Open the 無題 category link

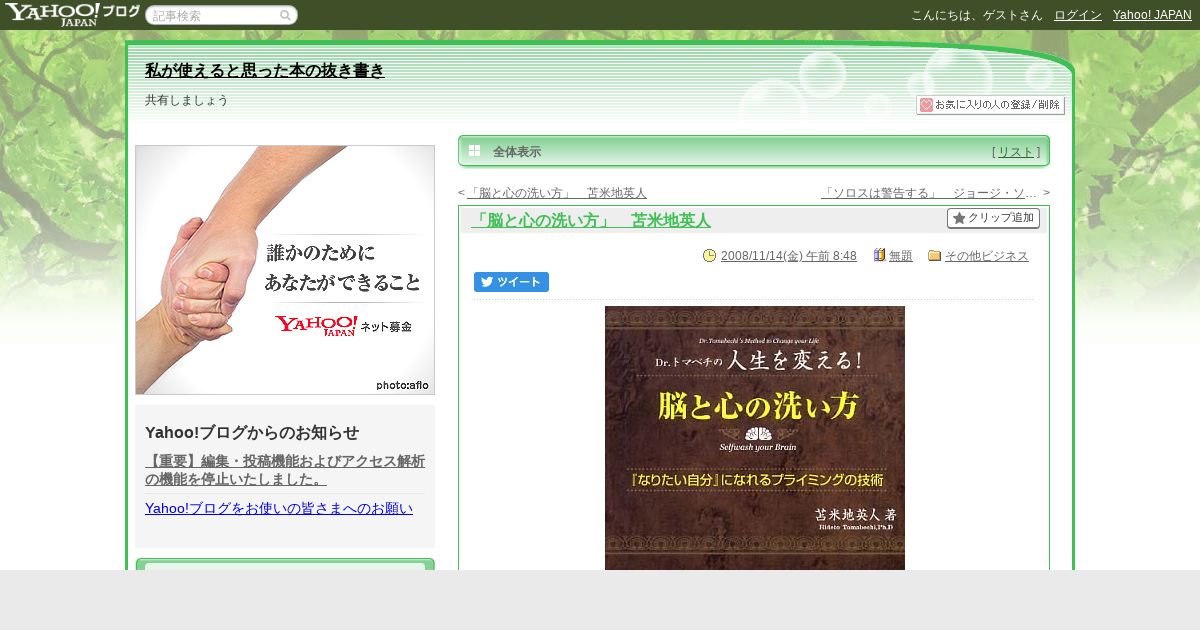click(x=901, y=256)
